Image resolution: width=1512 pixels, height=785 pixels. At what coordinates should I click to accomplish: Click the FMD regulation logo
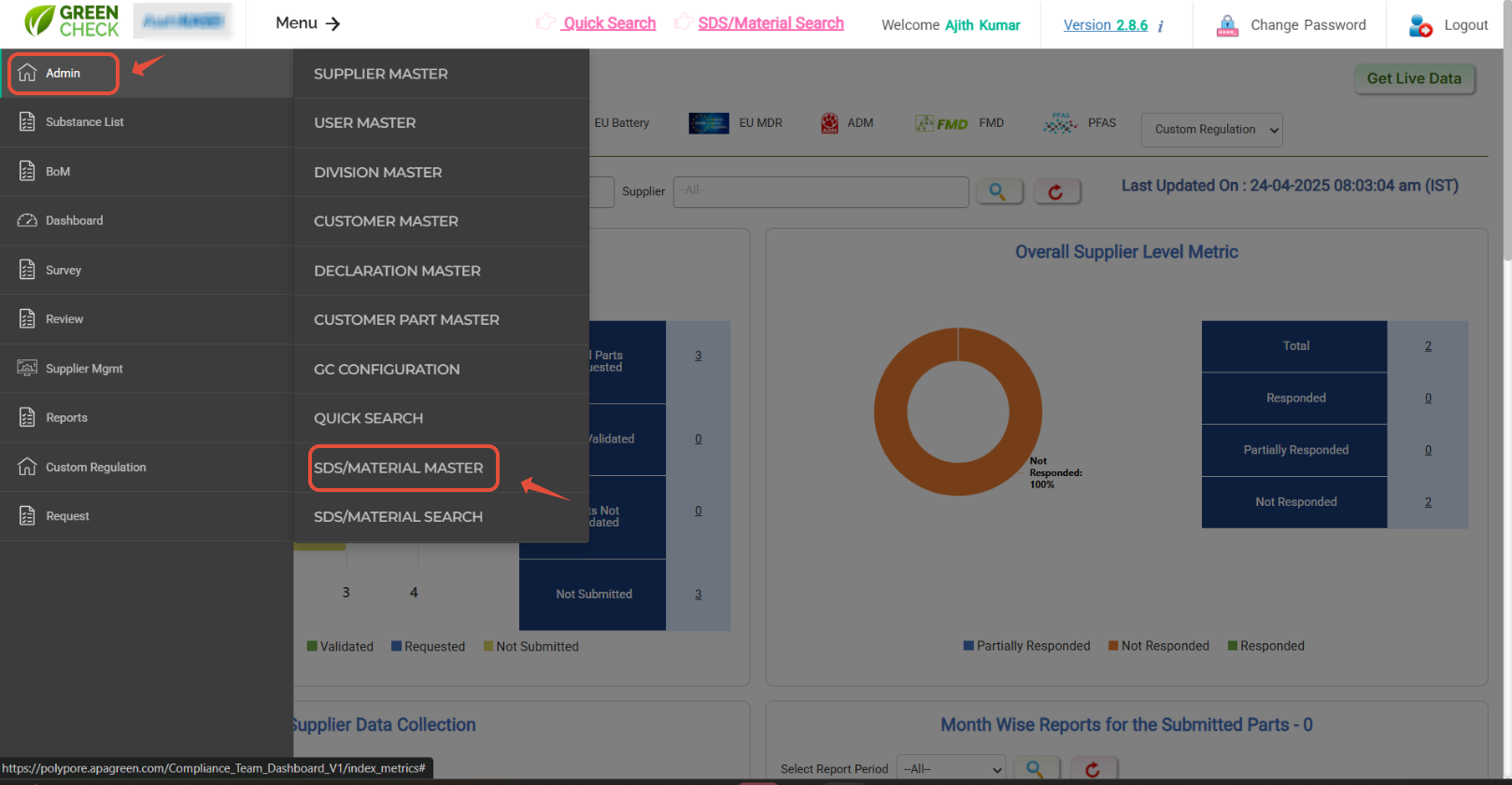(x=941, y=123)
